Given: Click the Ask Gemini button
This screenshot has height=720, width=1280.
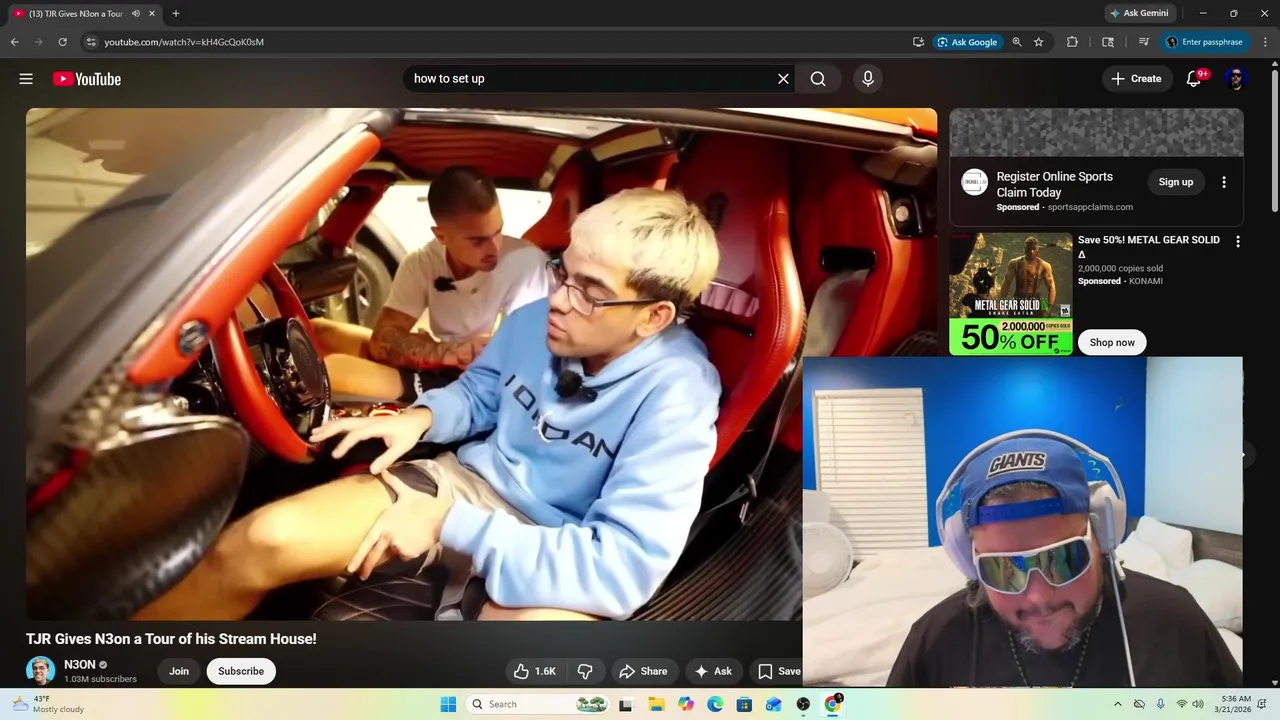Looking at the screenshot, I should point(1138,13).
